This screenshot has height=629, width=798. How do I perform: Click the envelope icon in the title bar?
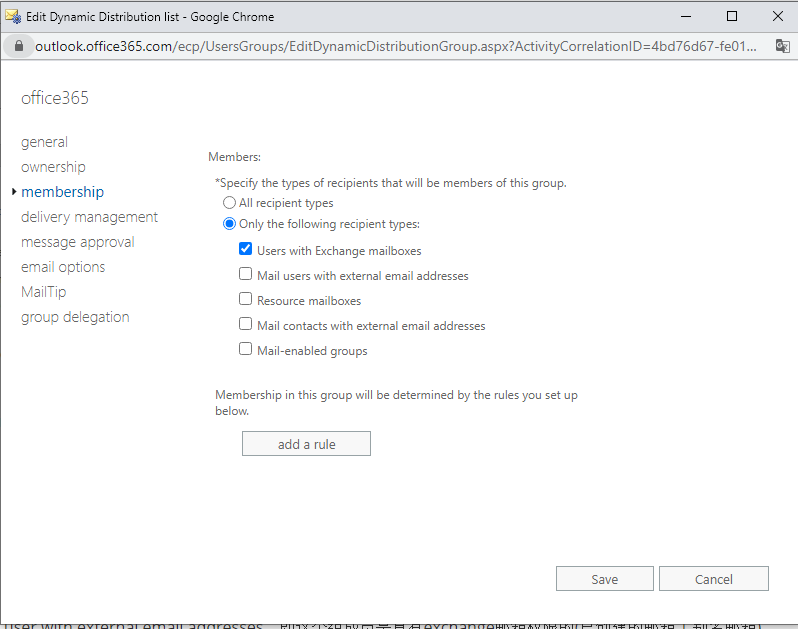tap(13, 16)
